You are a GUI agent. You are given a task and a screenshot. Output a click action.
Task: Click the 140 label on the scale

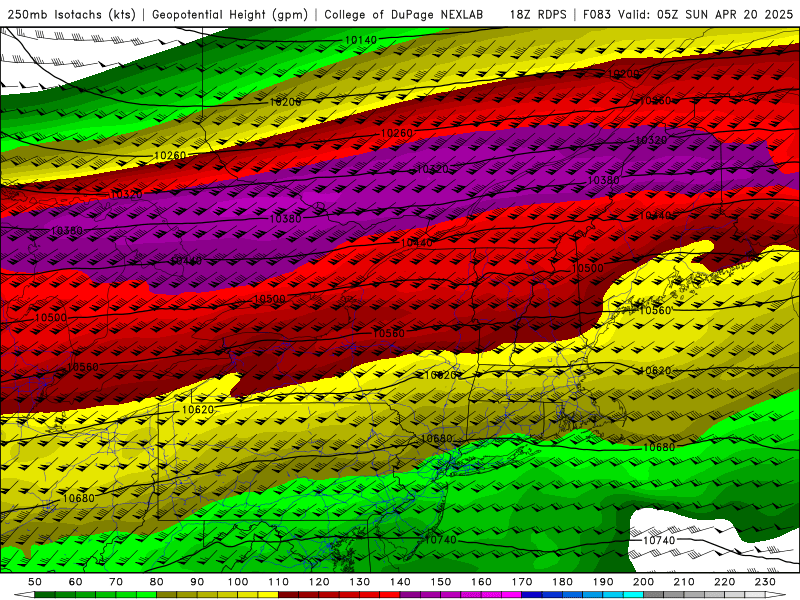click(x=400, y=582)
